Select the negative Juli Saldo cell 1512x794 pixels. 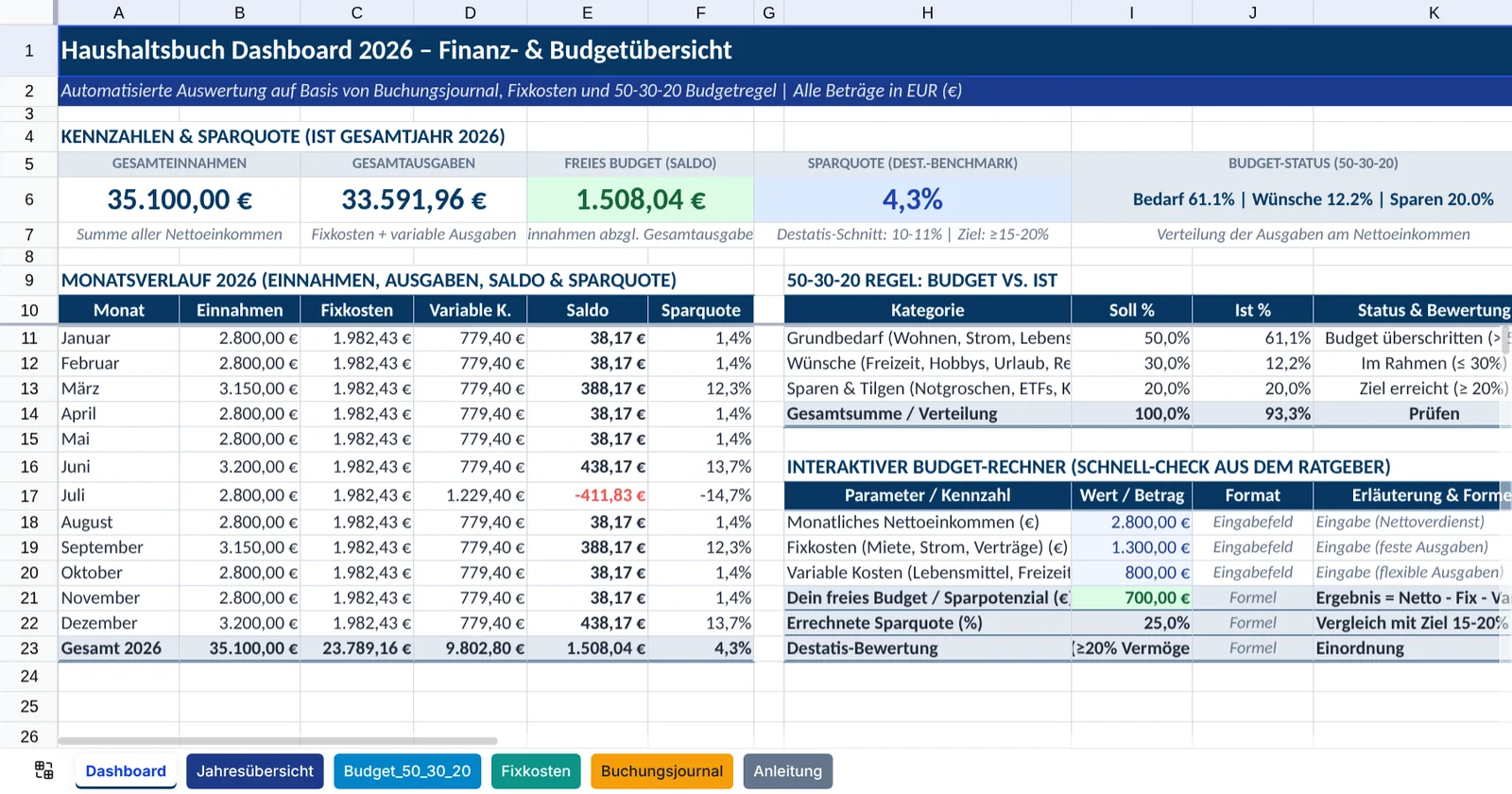(588, 495)
